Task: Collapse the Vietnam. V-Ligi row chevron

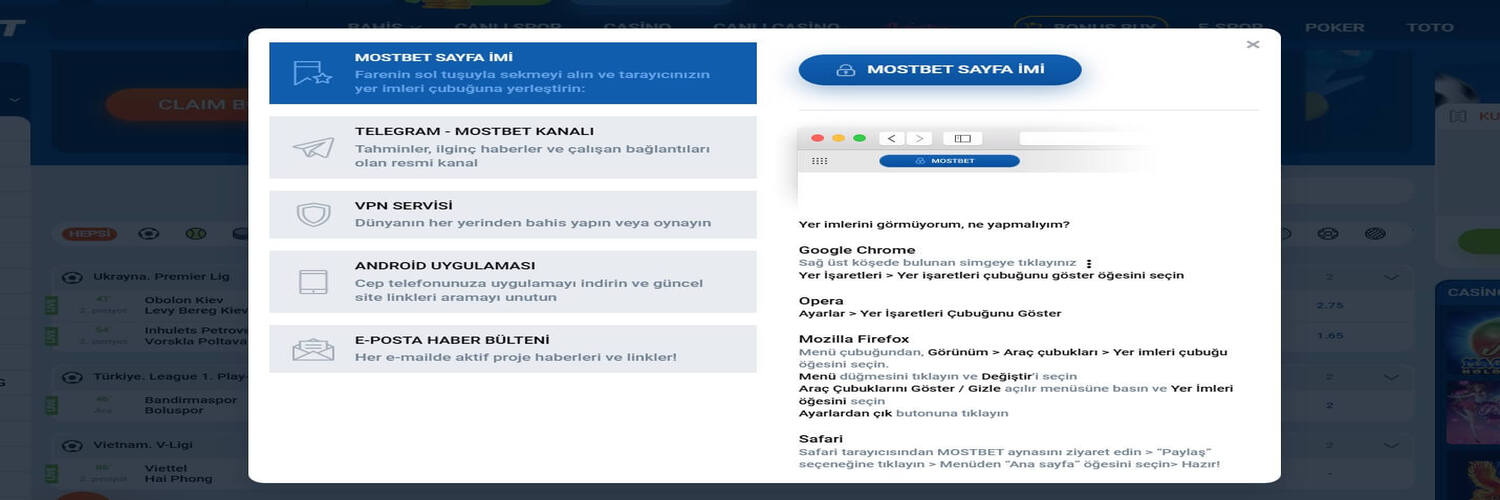Action: 1391,445
